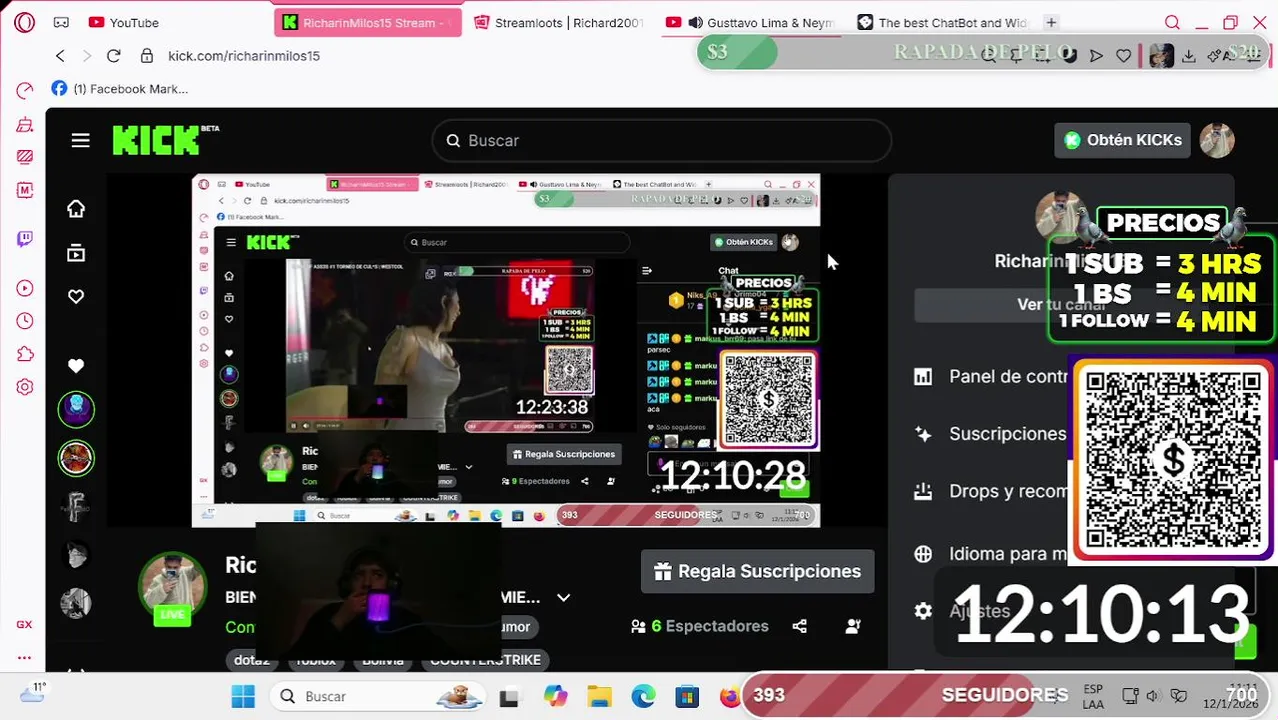The height and width of the screenshot is (720, 1278).
Task: Switch to Gusttavo Lima & Neymar tab
Action: point(751,22)
